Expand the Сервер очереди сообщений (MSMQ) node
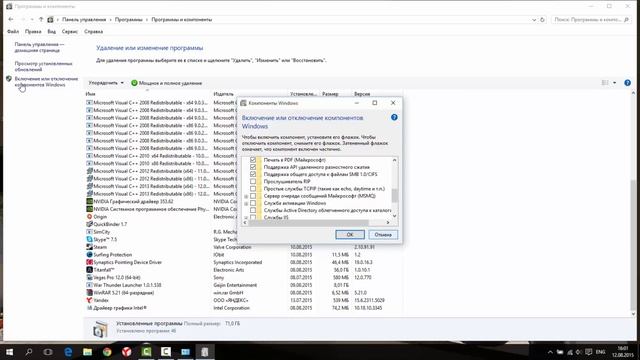Image resolution: width=640 pixels, height=360 pixels. (x=246, y=196)
